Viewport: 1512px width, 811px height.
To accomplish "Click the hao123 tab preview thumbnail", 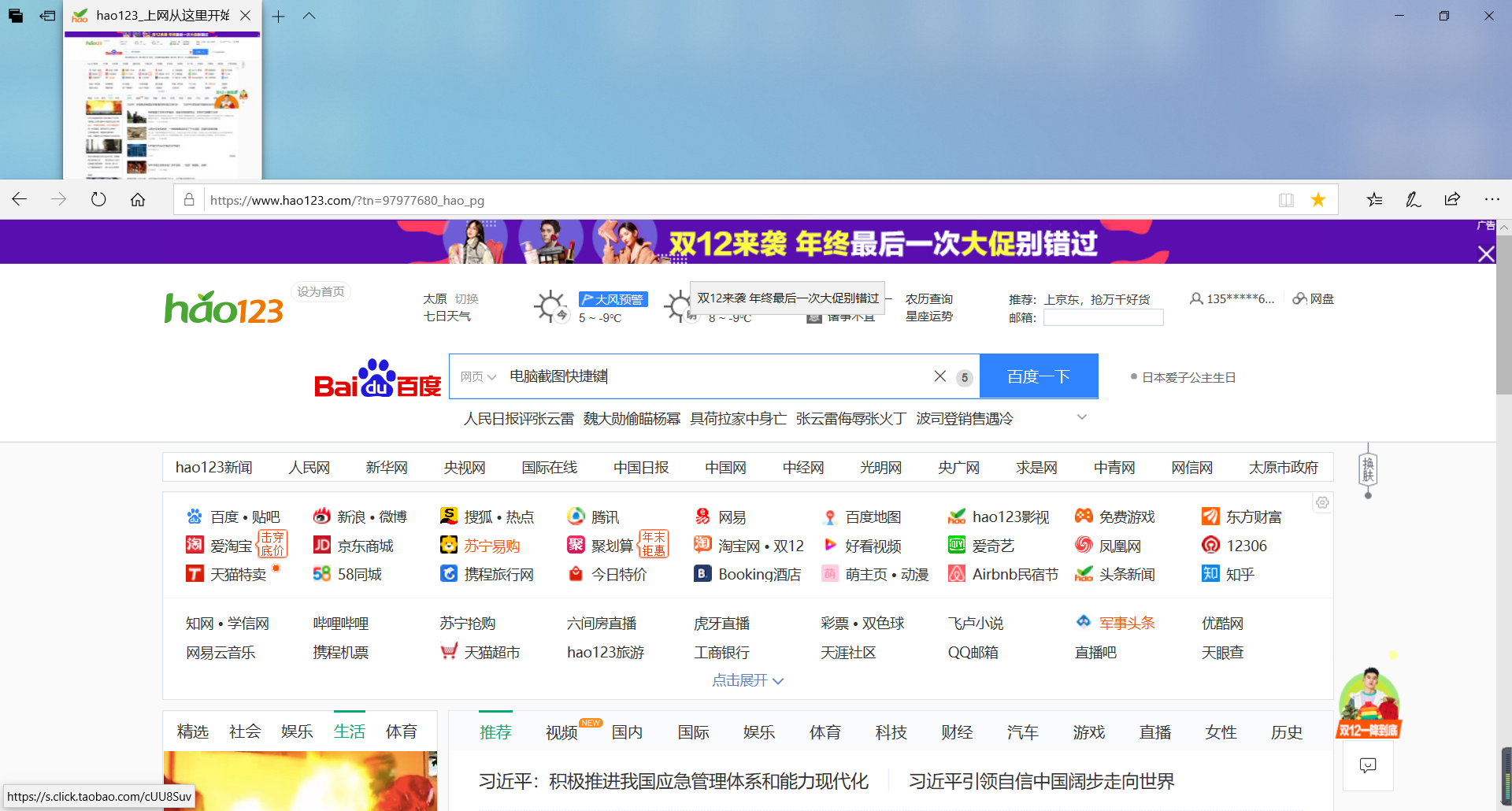I will click(161, 106).
